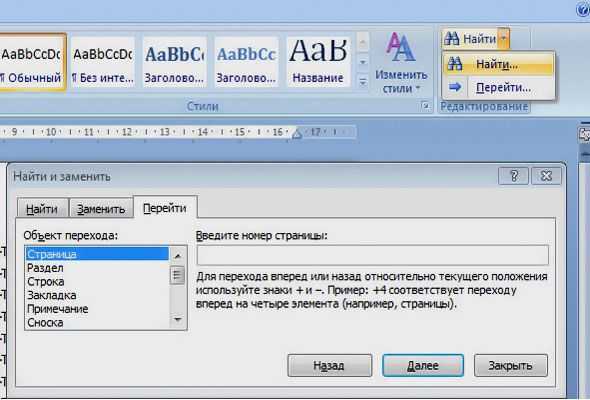Click binoculars icon in Найти menu item
Viewport: 590px width, 400px height.
[455, 64]
